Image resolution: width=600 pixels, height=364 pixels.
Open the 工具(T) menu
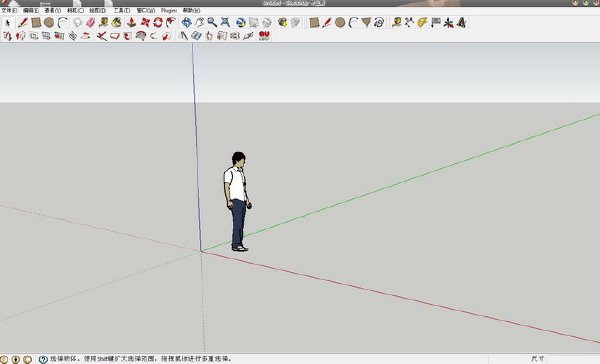pos(122,10)
